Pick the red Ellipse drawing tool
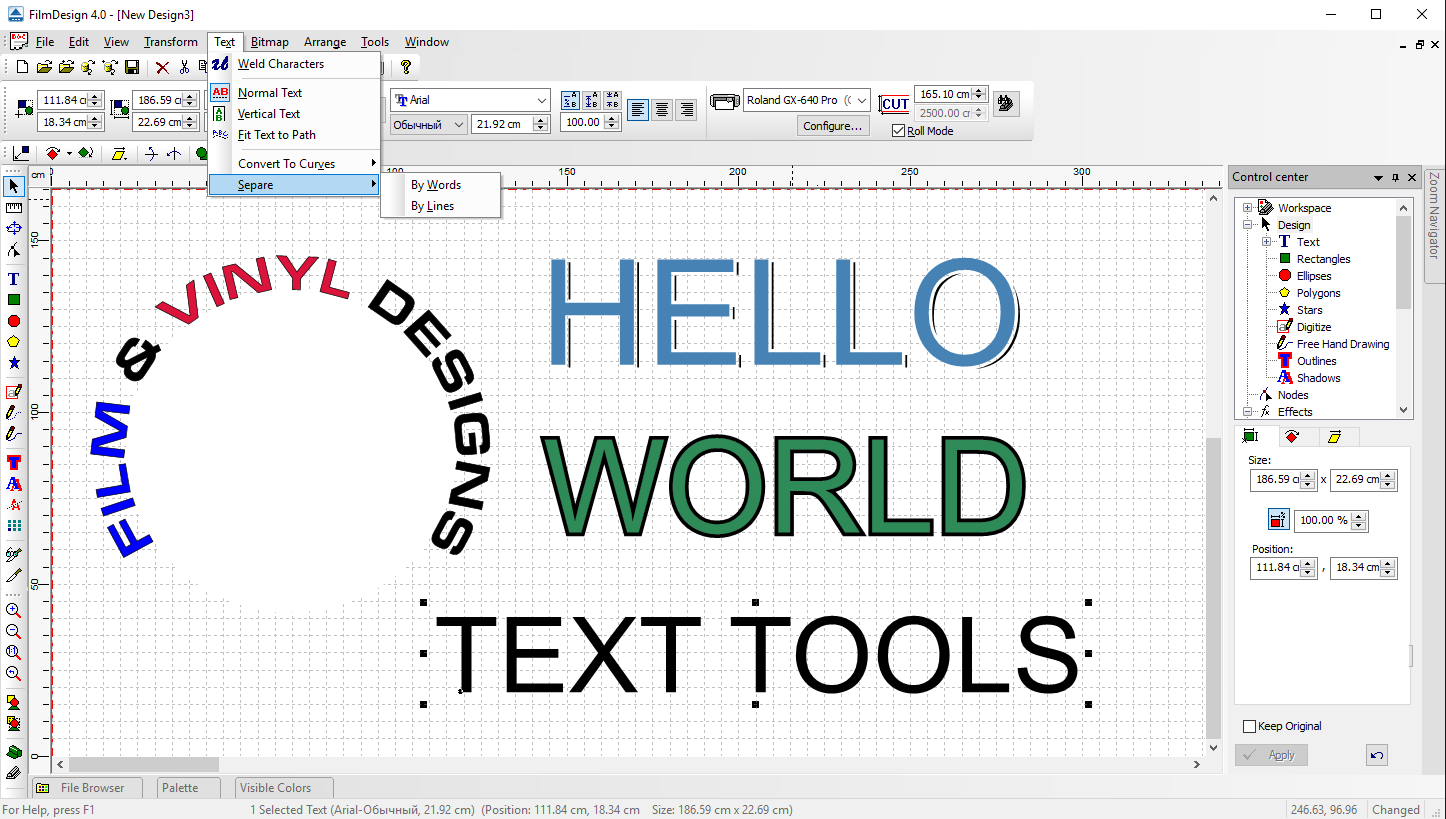Image resolution: width=1446 pixels, height=819 pixels. (x=14, y=321)
